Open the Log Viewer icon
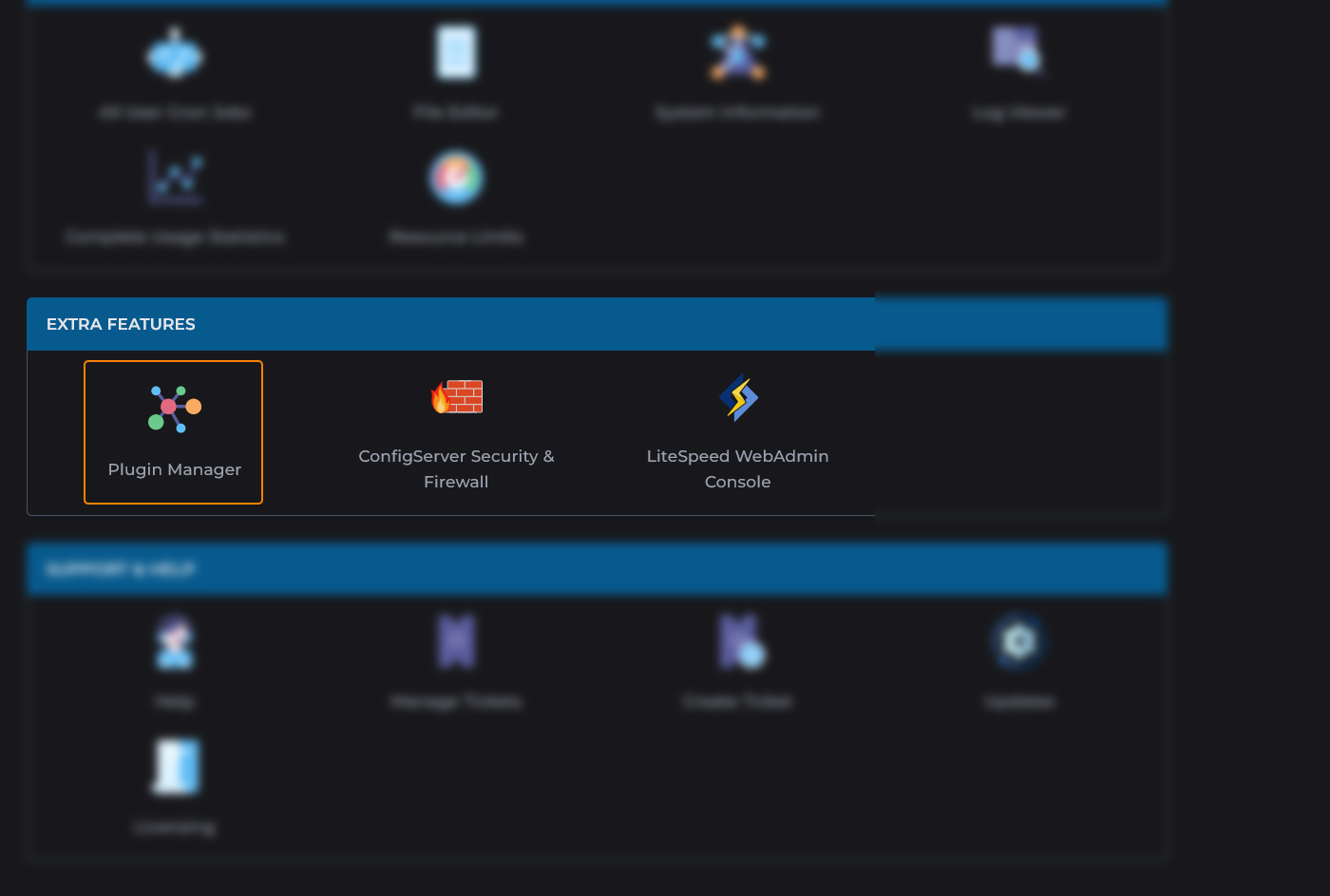This screenshot has height=896, width=1330. (x=1017, y=50)
